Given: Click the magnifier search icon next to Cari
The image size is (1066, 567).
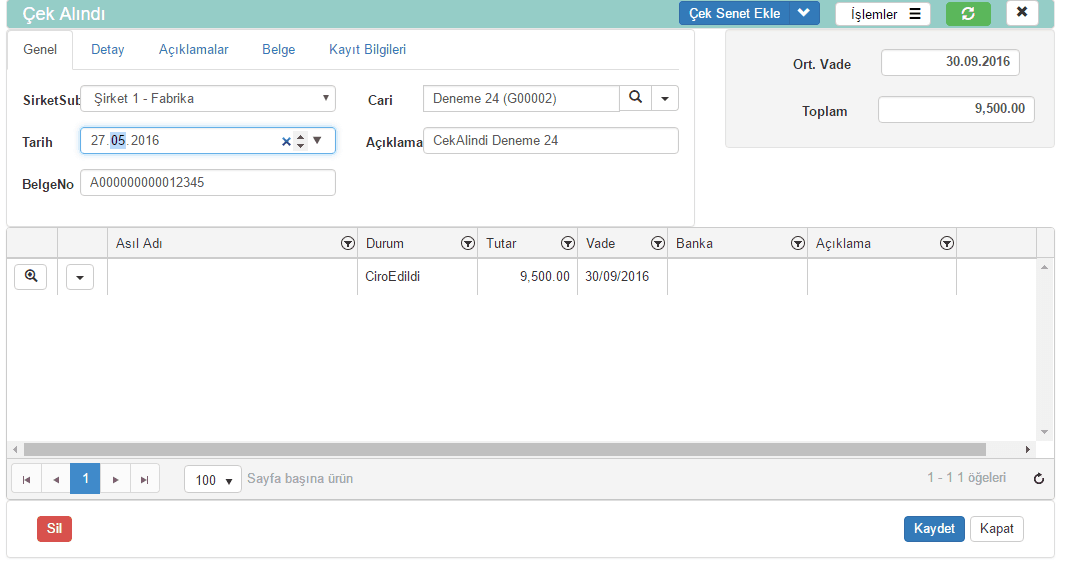Looking at the screenshot, I should click(635, 98).
